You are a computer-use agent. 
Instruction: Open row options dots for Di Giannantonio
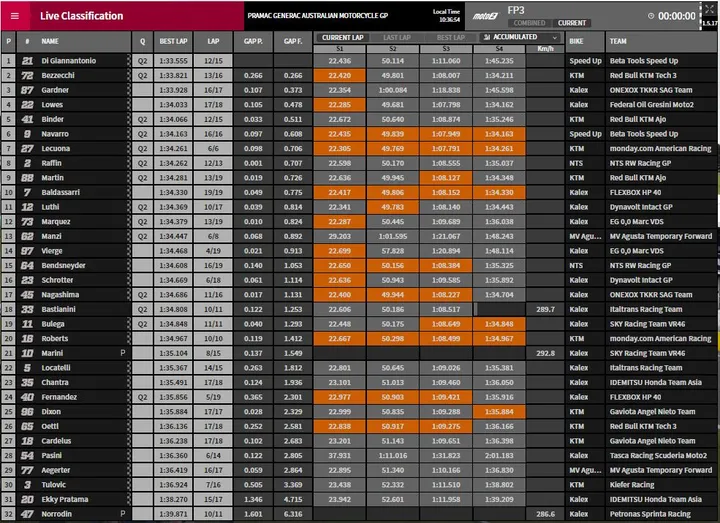(128, 61)
